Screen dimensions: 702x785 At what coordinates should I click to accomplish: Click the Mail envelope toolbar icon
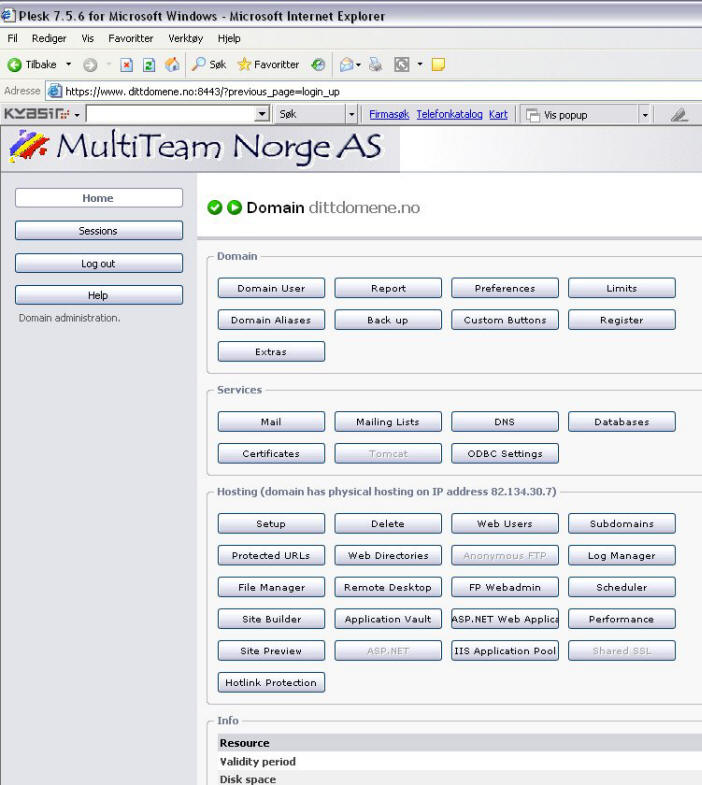tap(346, 65)
